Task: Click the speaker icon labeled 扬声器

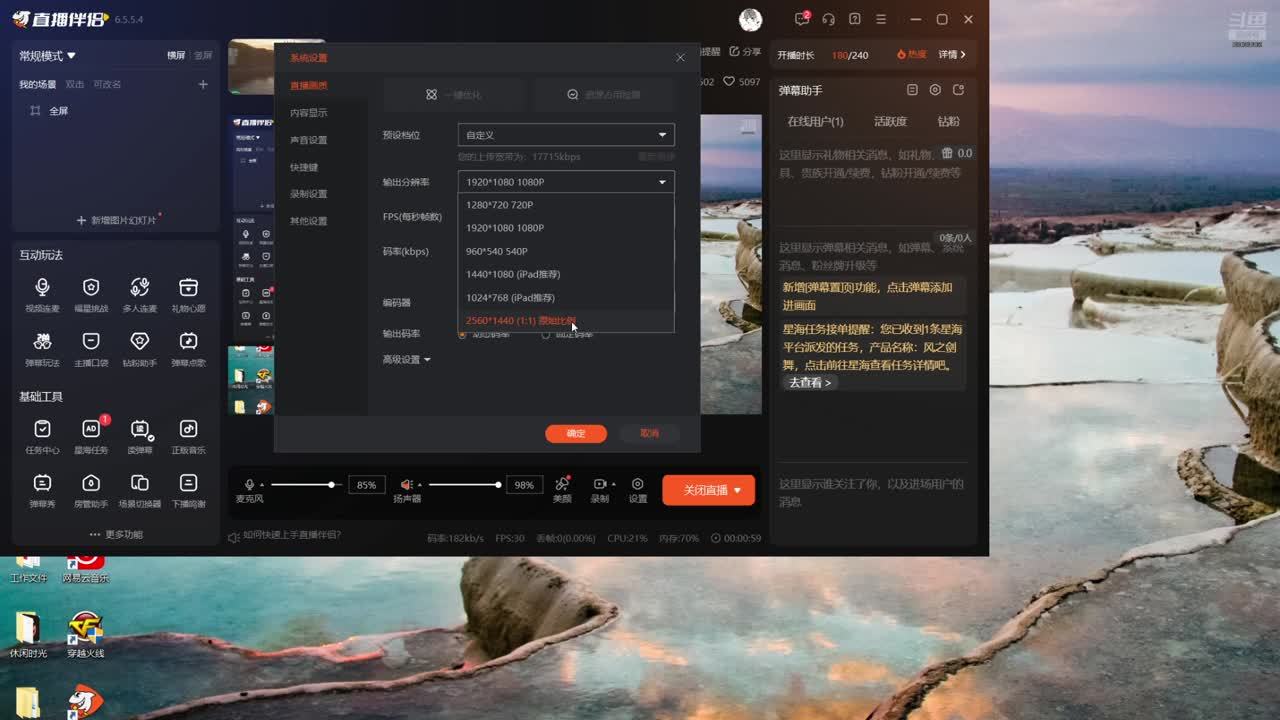Action: (x=407, y=484)
